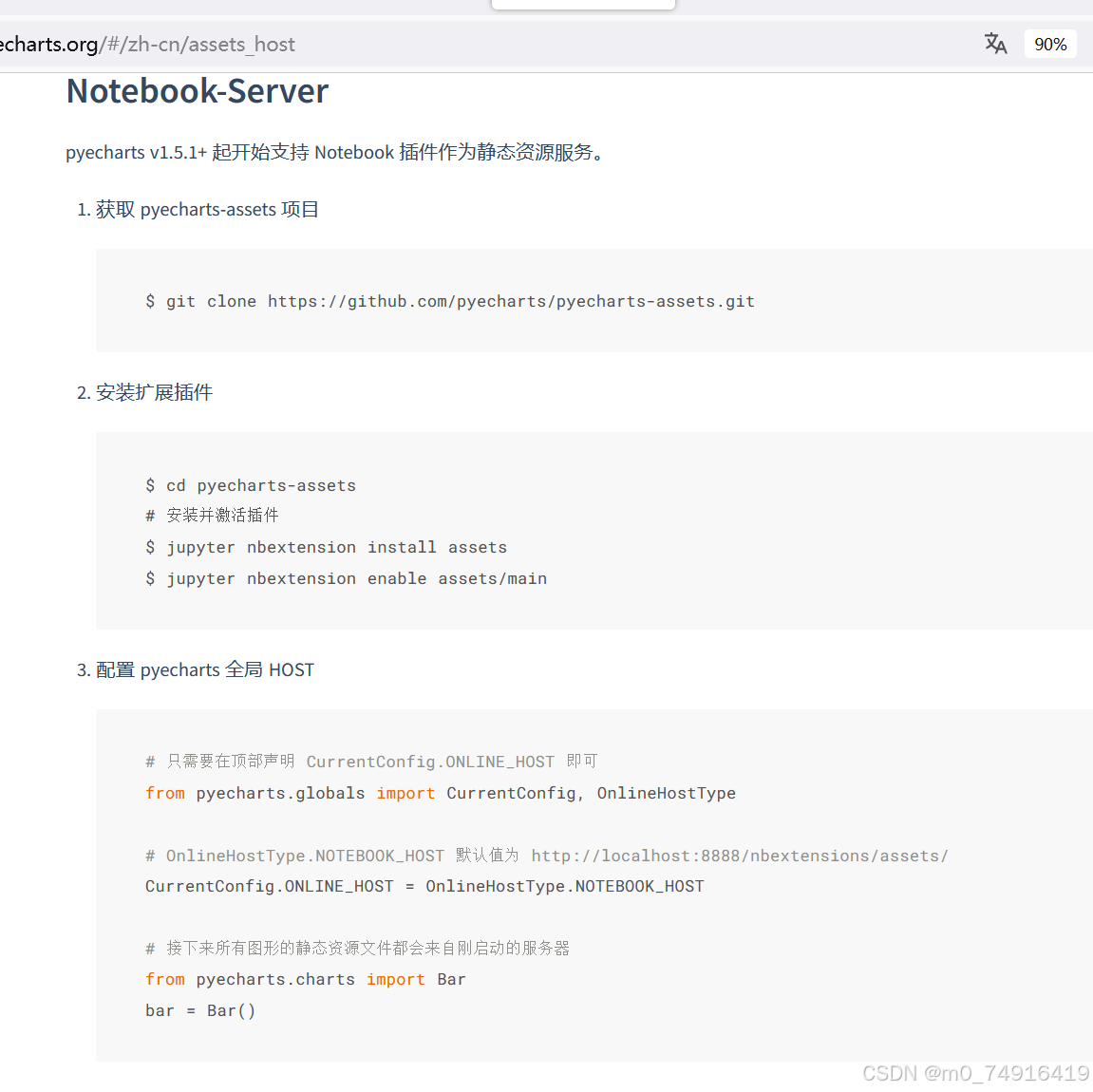Click the bar = Bar() code line
The width and height of the screenshot is (1093, 1092).
(x=200, y=1010)
